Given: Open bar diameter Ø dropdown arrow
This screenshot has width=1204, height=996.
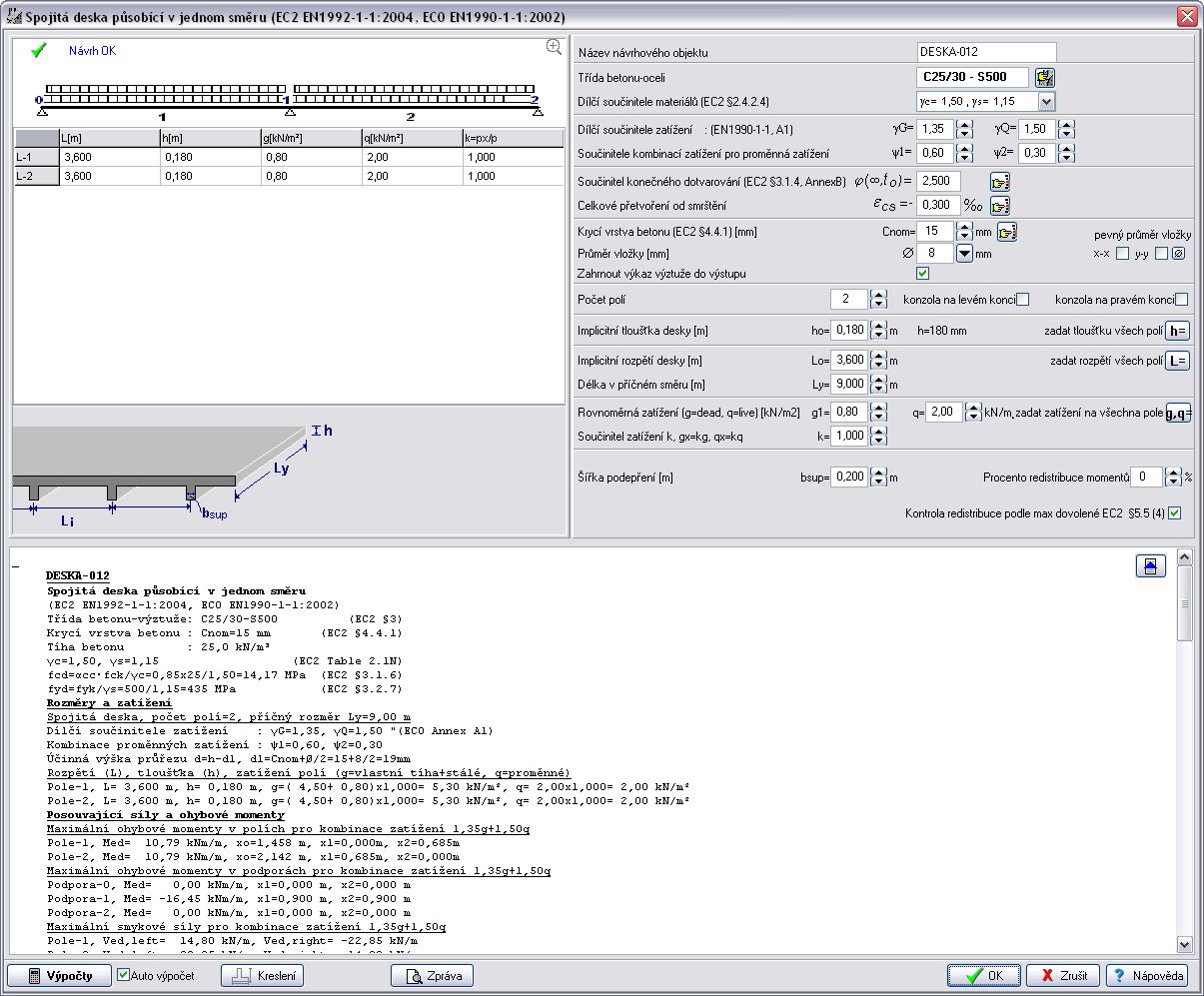Looking at the screenshot, I should (x=964, y=254).
